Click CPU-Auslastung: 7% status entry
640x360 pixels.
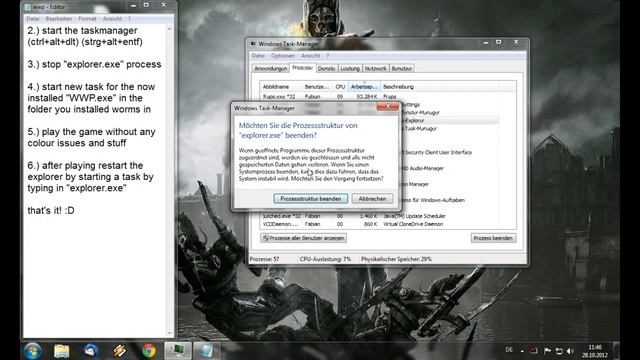click(x=325, y=259)
